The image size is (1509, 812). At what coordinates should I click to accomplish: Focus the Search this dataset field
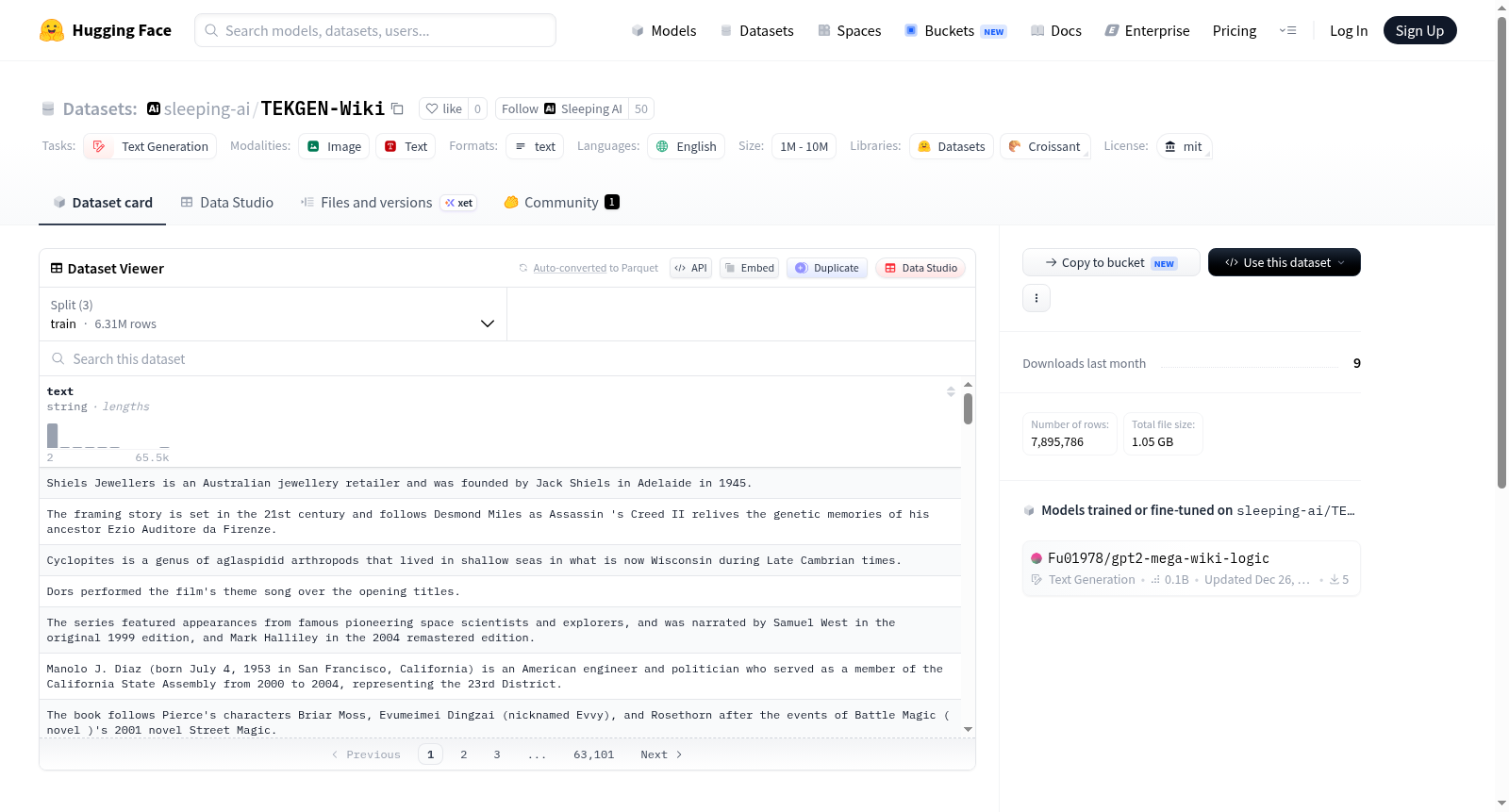click(507, 358)
